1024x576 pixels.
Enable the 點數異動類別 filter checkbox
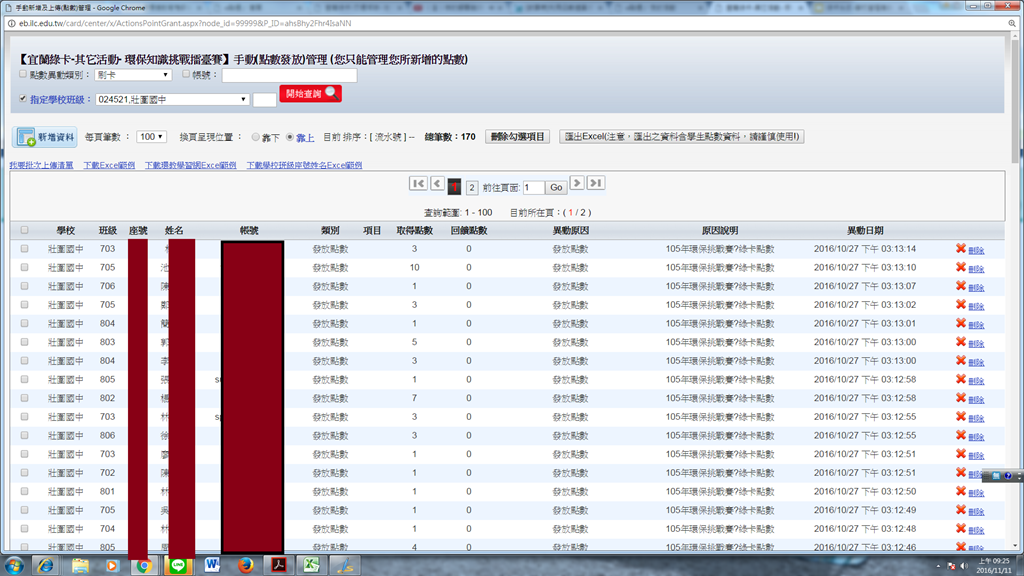[x=23, y=74]
